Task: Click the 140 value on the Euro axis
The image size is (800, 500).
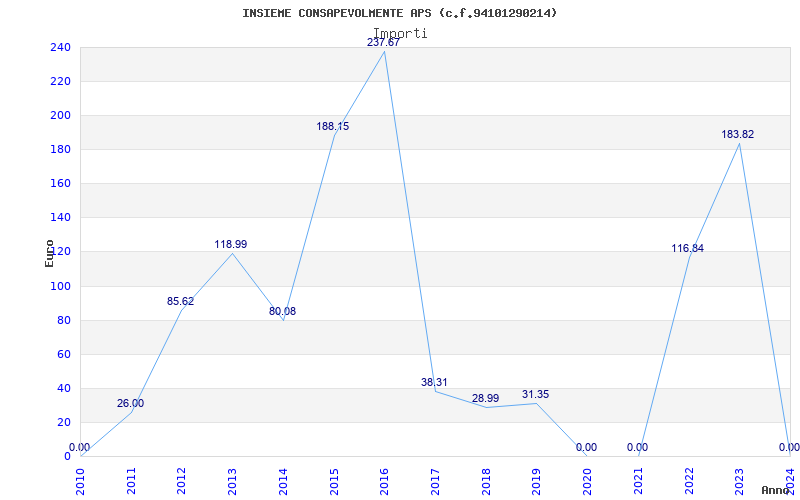Action: pos(60,218)
